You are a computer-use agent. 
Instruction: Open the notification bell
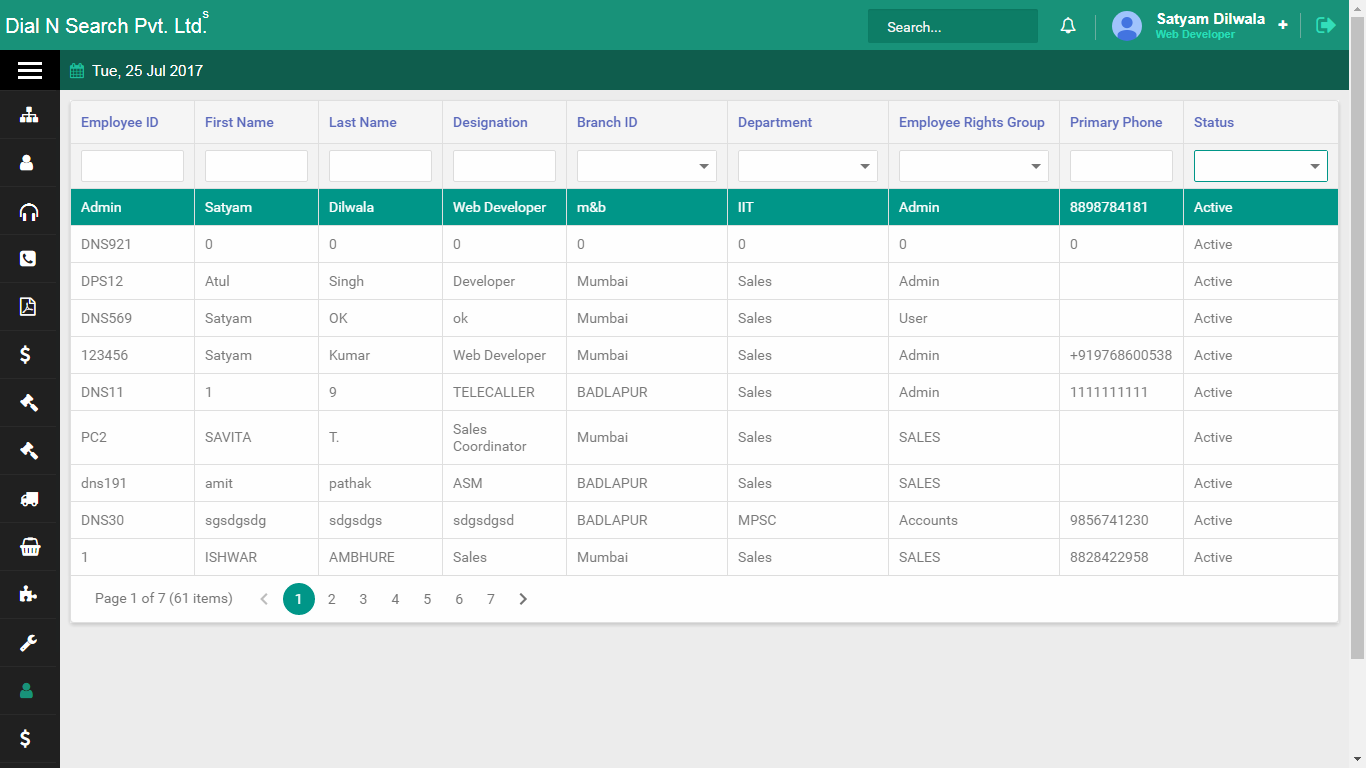click(x=1068, y=26)
